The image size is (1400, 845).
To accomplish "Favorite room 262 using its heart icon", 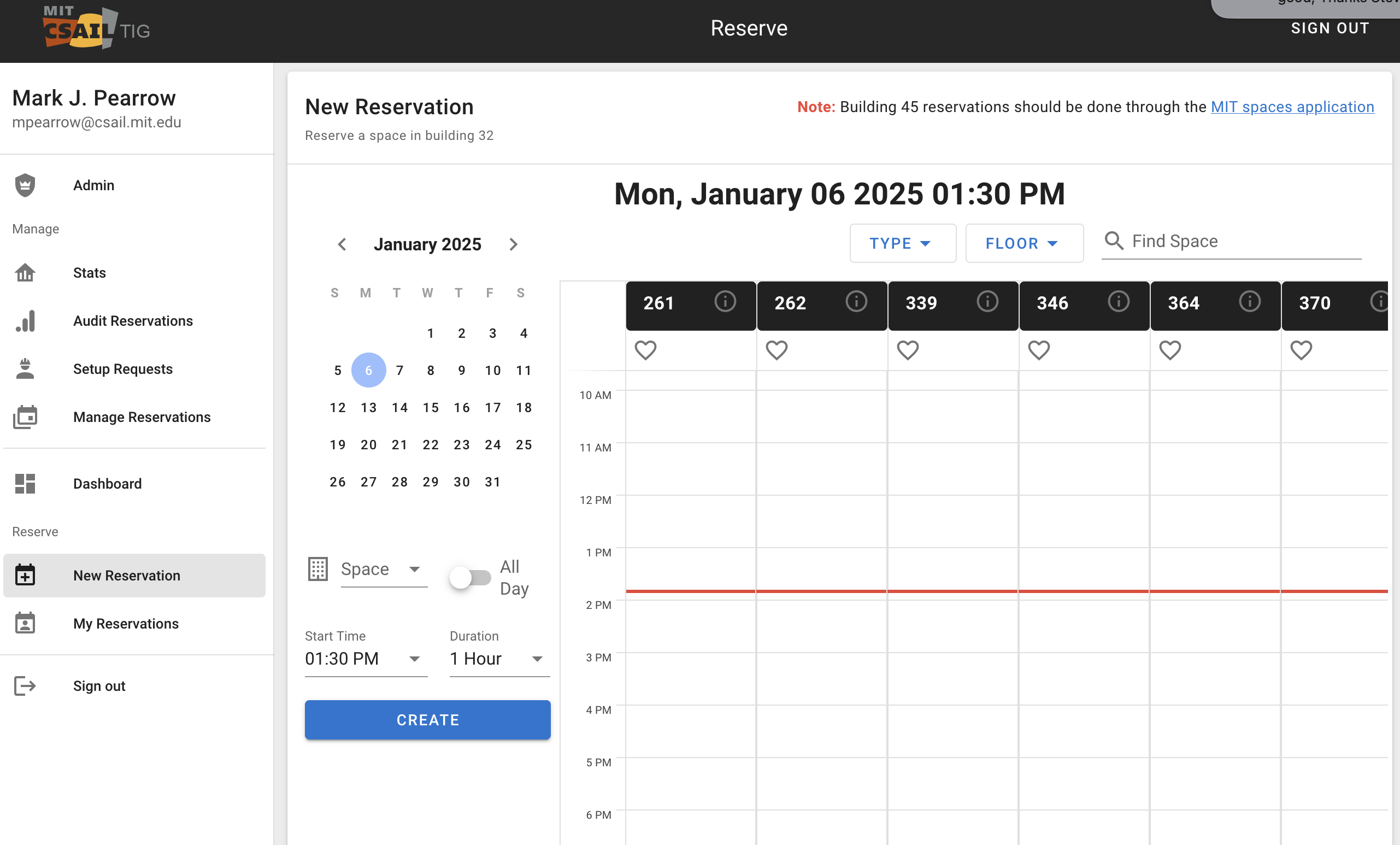I will click(x=777, y=350).
